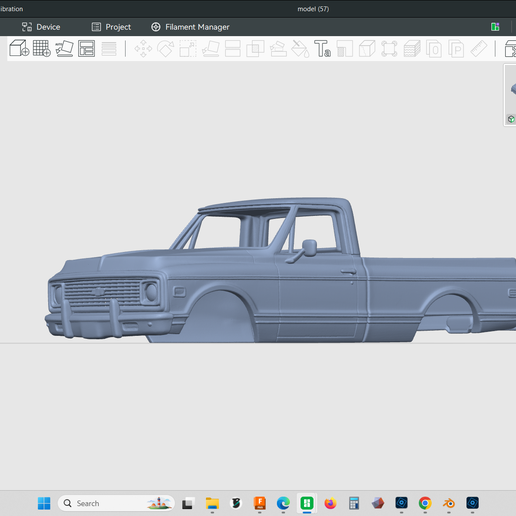Select the Lay on Face tool
The width and height of the screenshot is (516, 516).
tap(211, 49)
